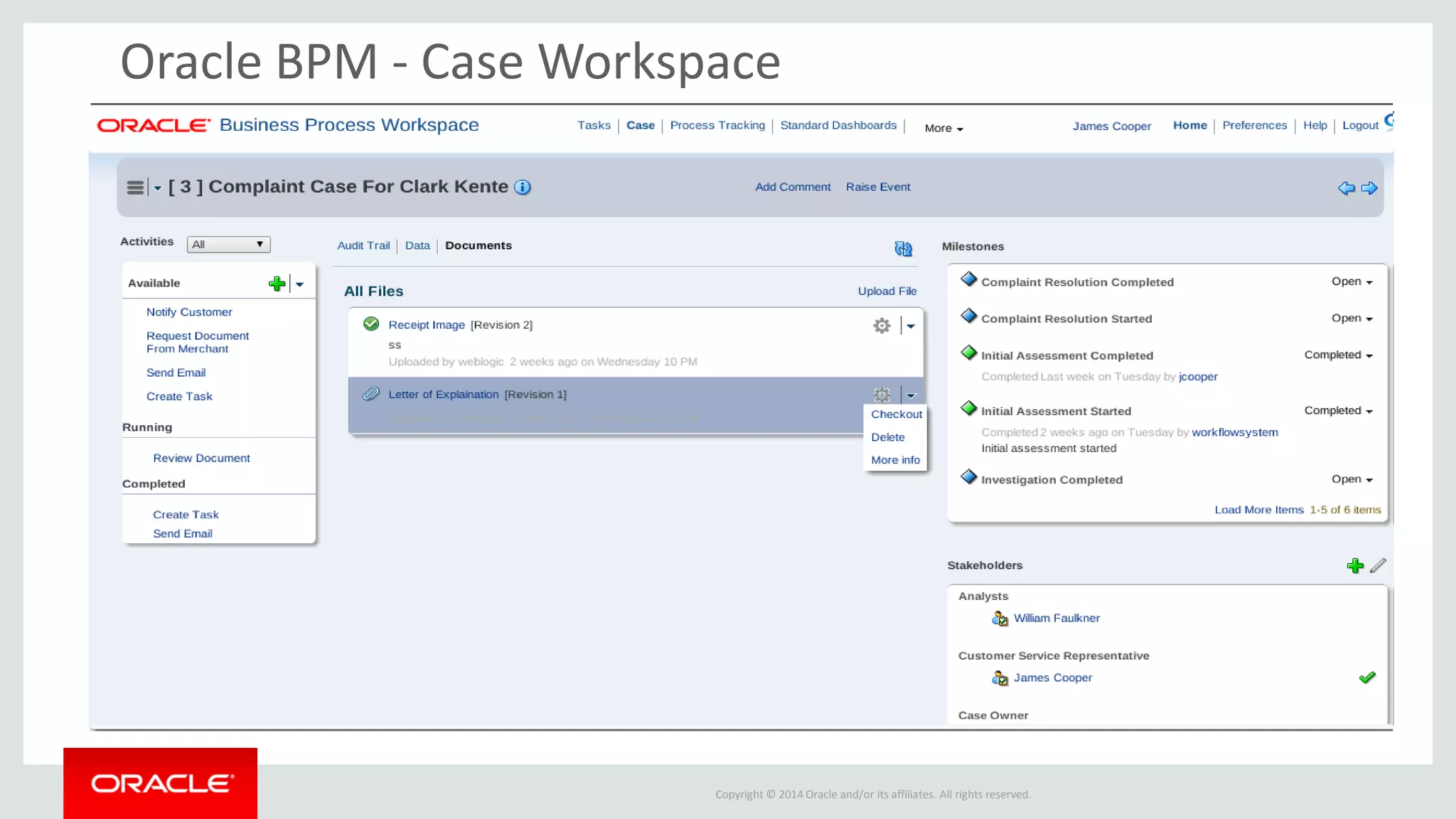Viewport: 1456px width, 819px height.
Task: Click James Cooper stakeholder user icon
Action: click(1000, 678)
